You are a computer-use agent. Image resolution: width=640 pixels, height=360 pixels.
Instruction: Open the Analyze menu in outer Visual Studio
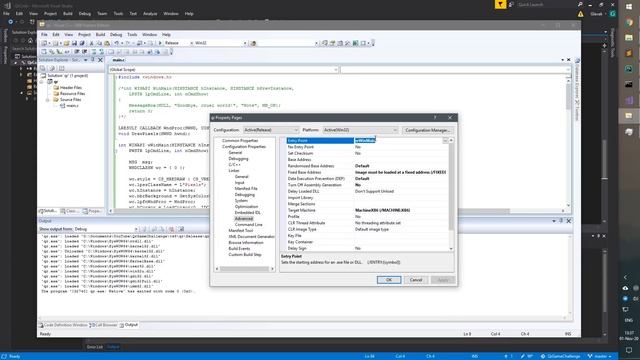click(x=150, y=13)
